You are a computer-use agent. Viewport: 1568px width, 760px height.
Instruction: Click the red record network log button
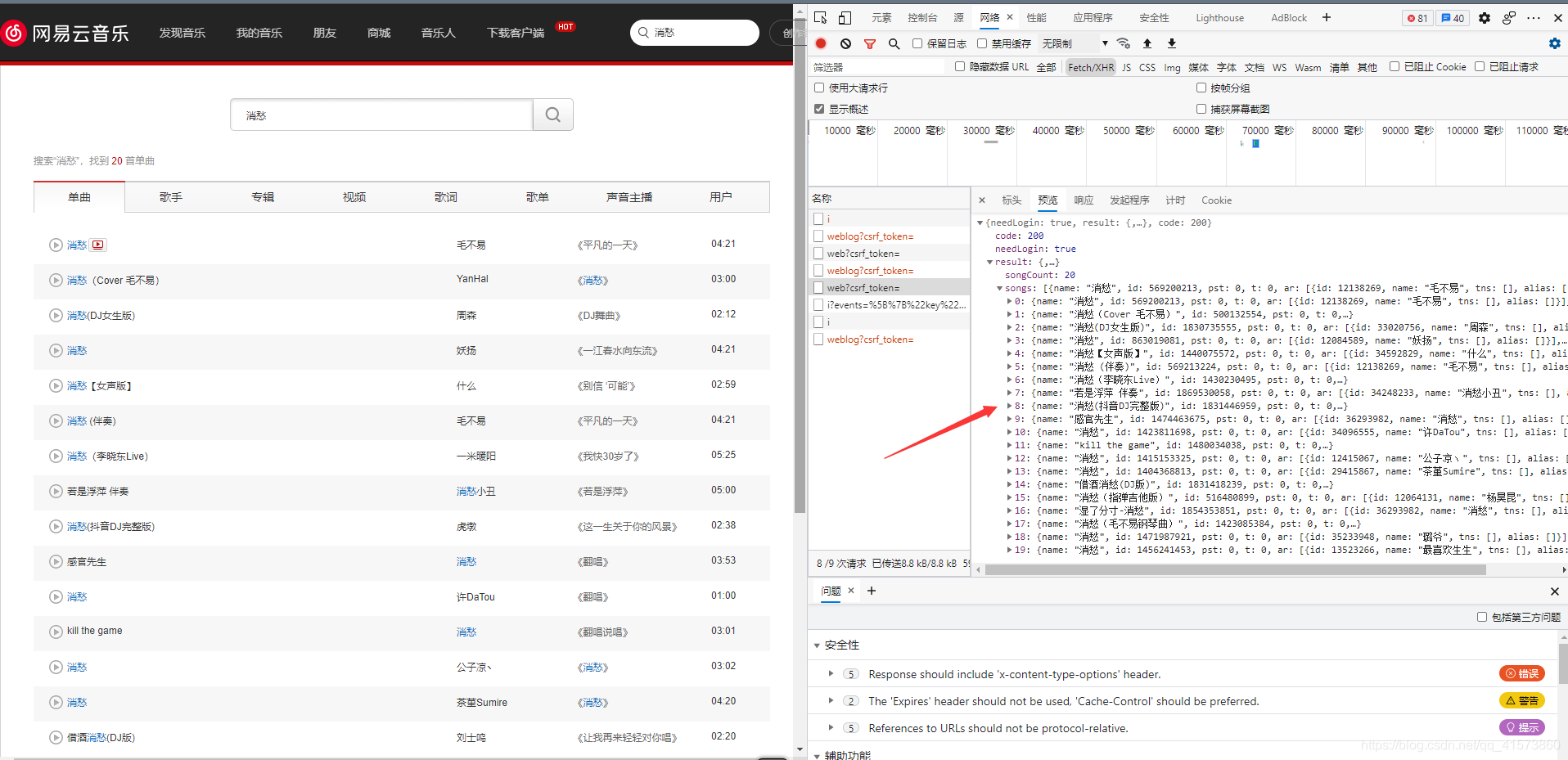821,43
